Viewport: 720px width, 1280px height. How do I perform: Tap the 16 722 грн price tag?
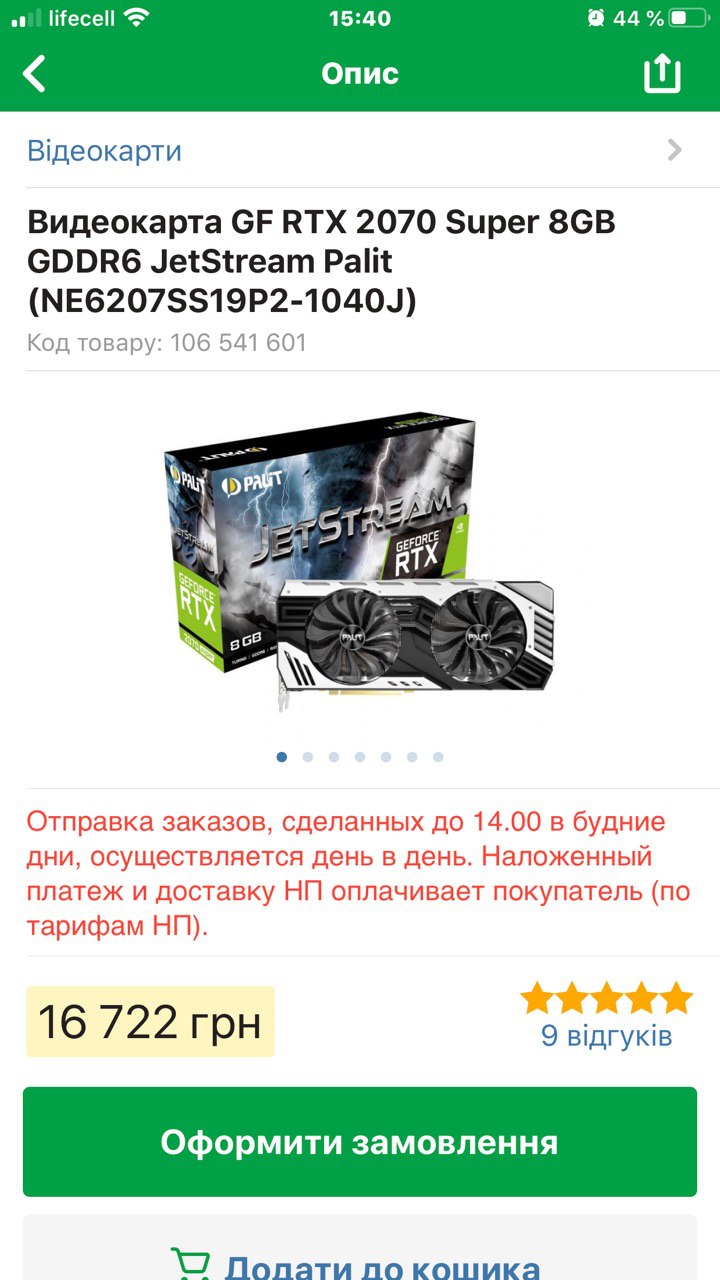coord(150,1022)
